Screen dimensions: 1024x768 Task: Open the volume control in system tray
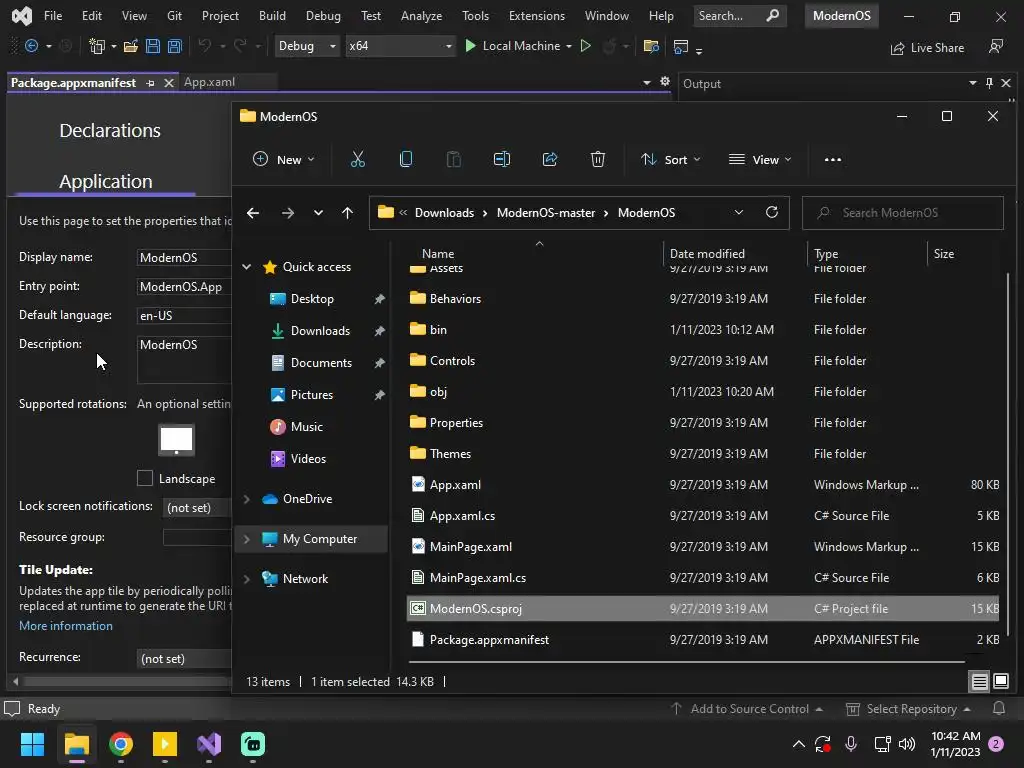[906, 744]
